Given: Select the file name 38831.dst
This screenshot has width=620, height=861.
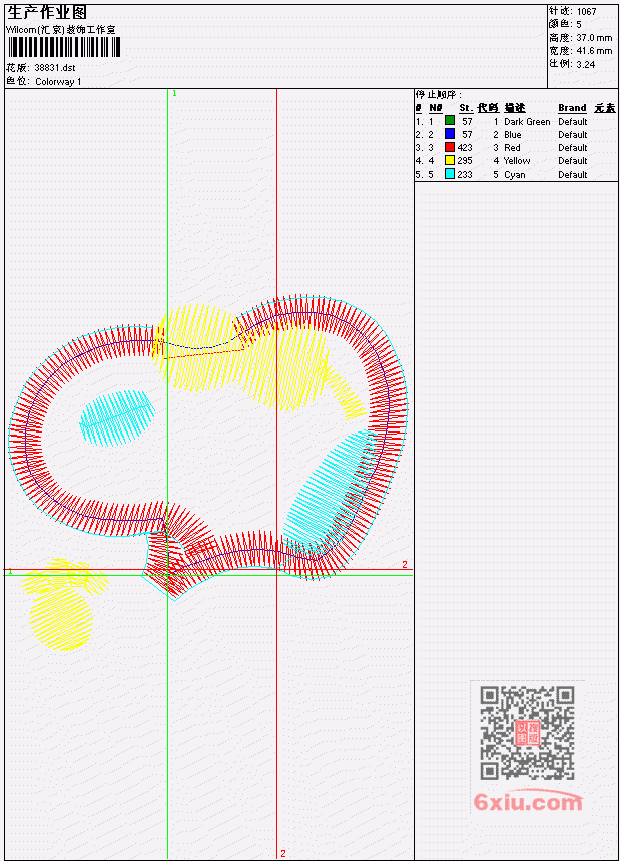Looking at the screenshot, I should coord(54,68).
